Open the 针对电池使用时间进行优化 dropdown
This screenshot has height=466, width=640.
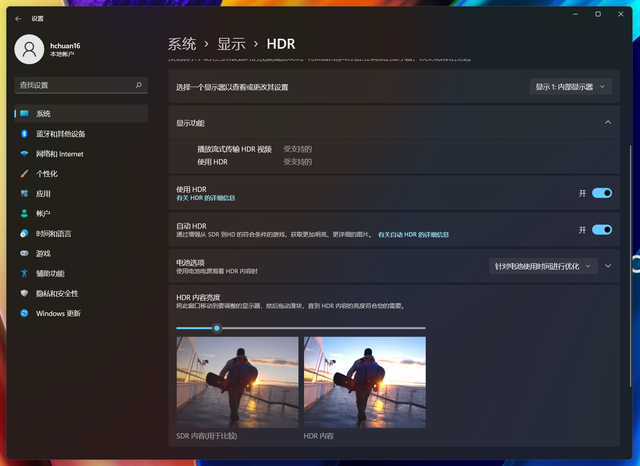544,266
